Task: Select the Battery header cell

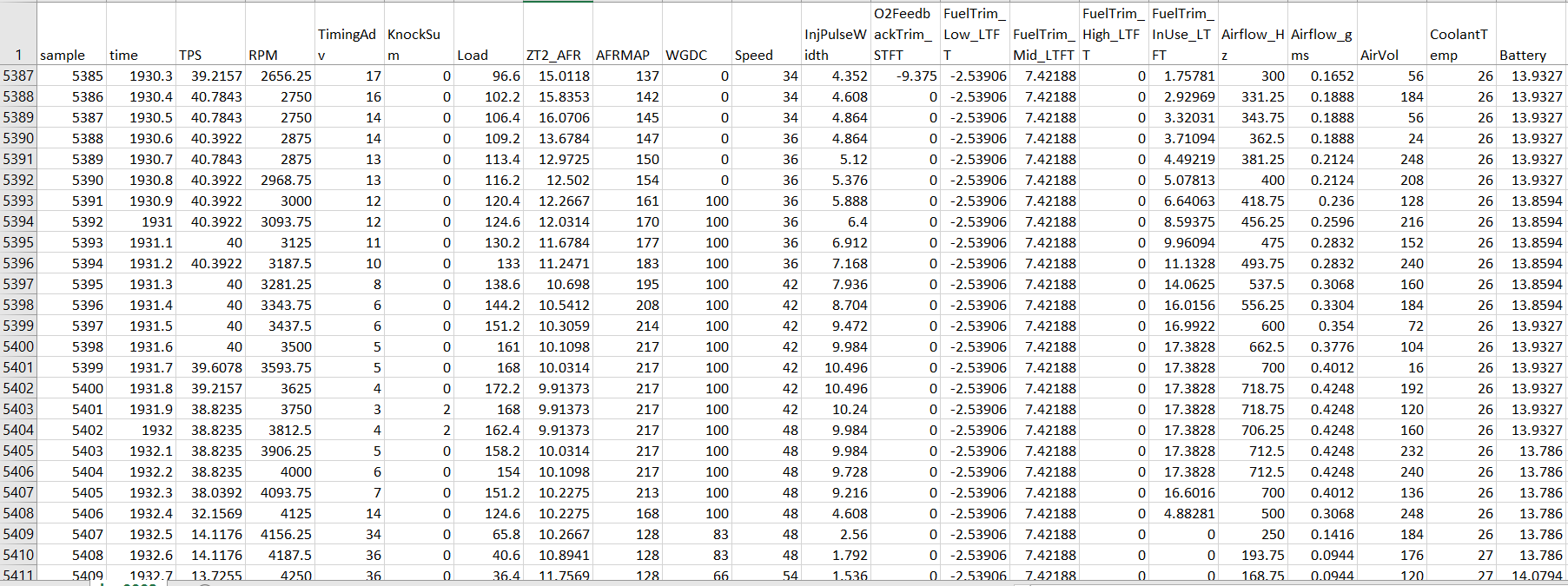Action: click(1531, 35)
